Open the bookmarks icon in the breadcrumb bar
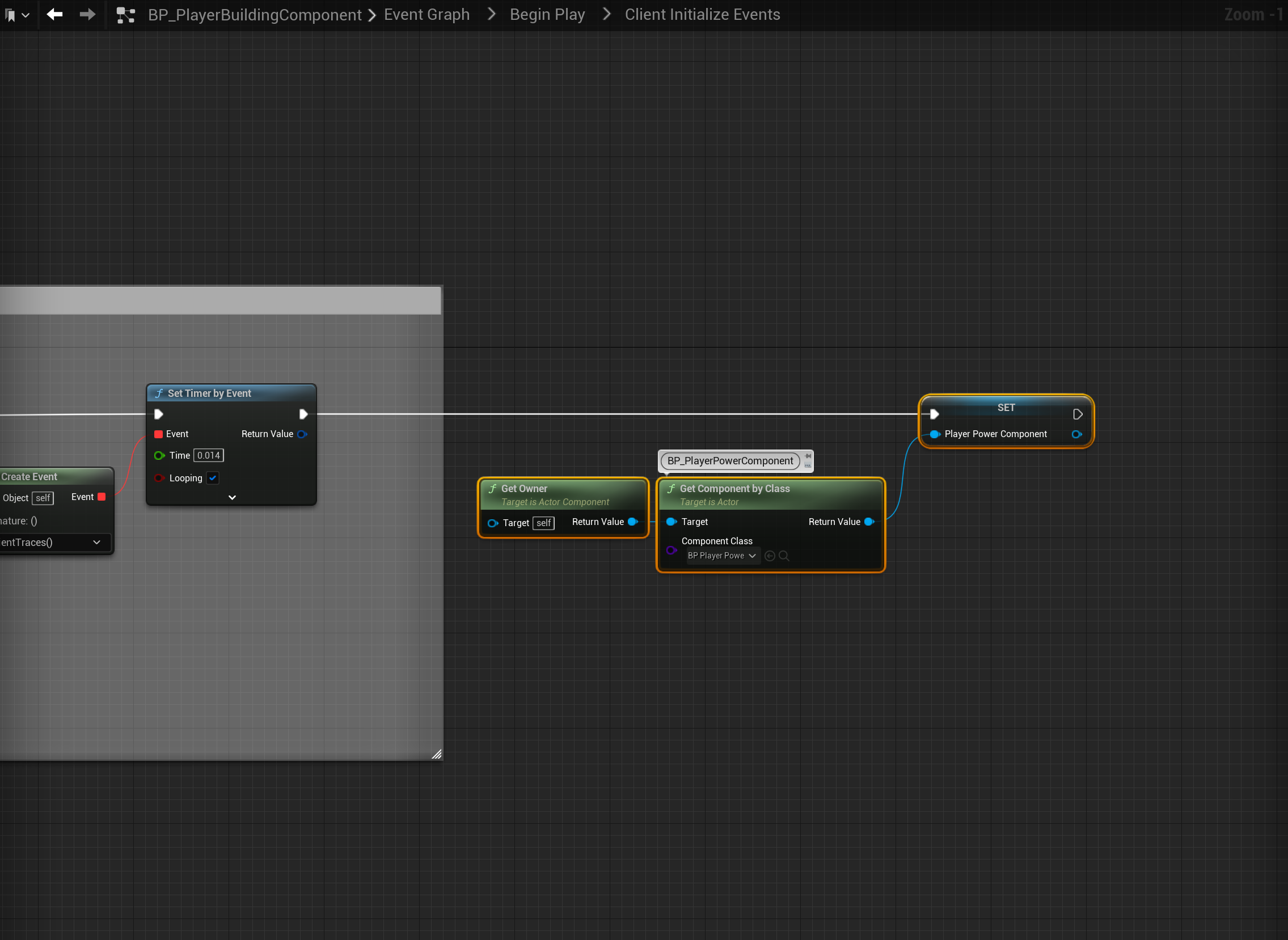Viewport: 1288px width, 940px height. (x=10, y=15)
